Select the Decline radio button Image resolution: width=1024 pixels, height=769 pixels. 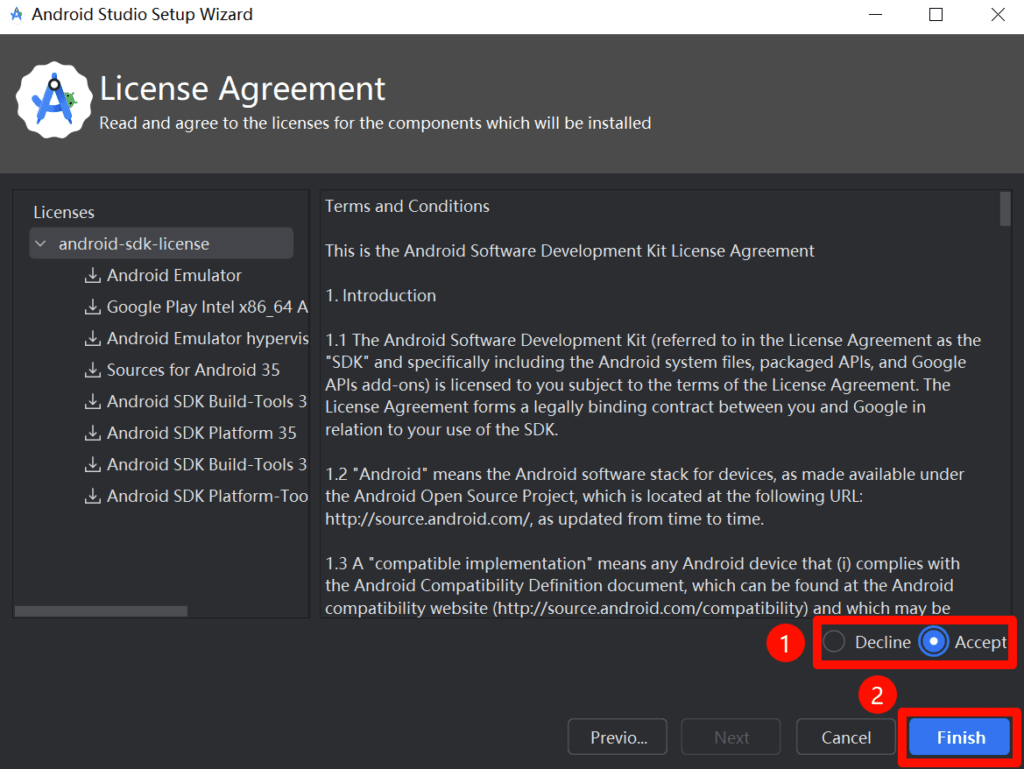click(x=834, y=642)
